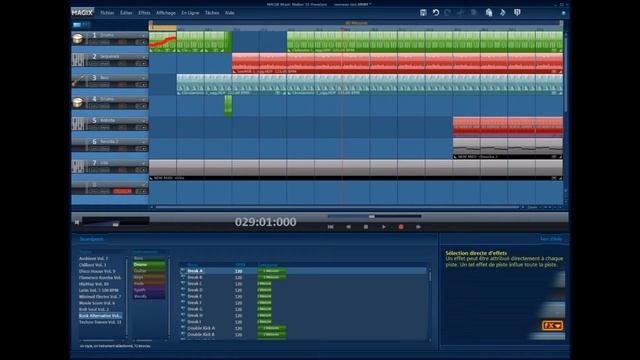Select style 'Techno Trance Vol. 11'
The image size is (640, 360).
pos(100,322)
